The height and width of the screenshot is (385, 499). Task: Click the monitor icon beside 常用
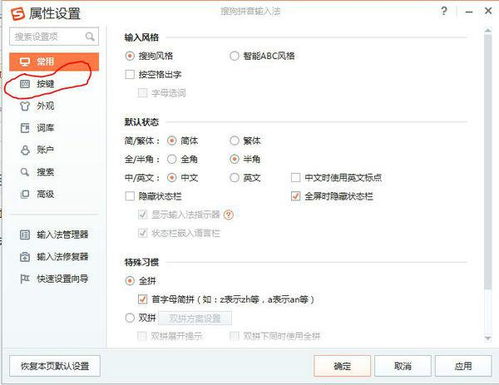[25, 62]
